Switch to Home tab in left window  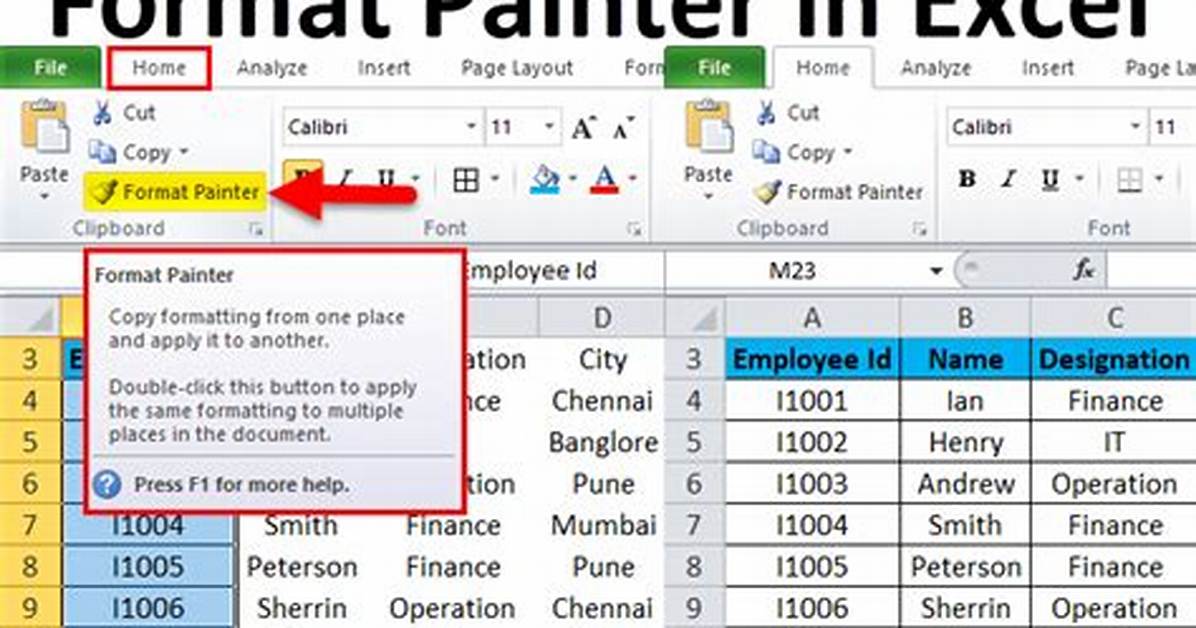(x=159, y=68)
